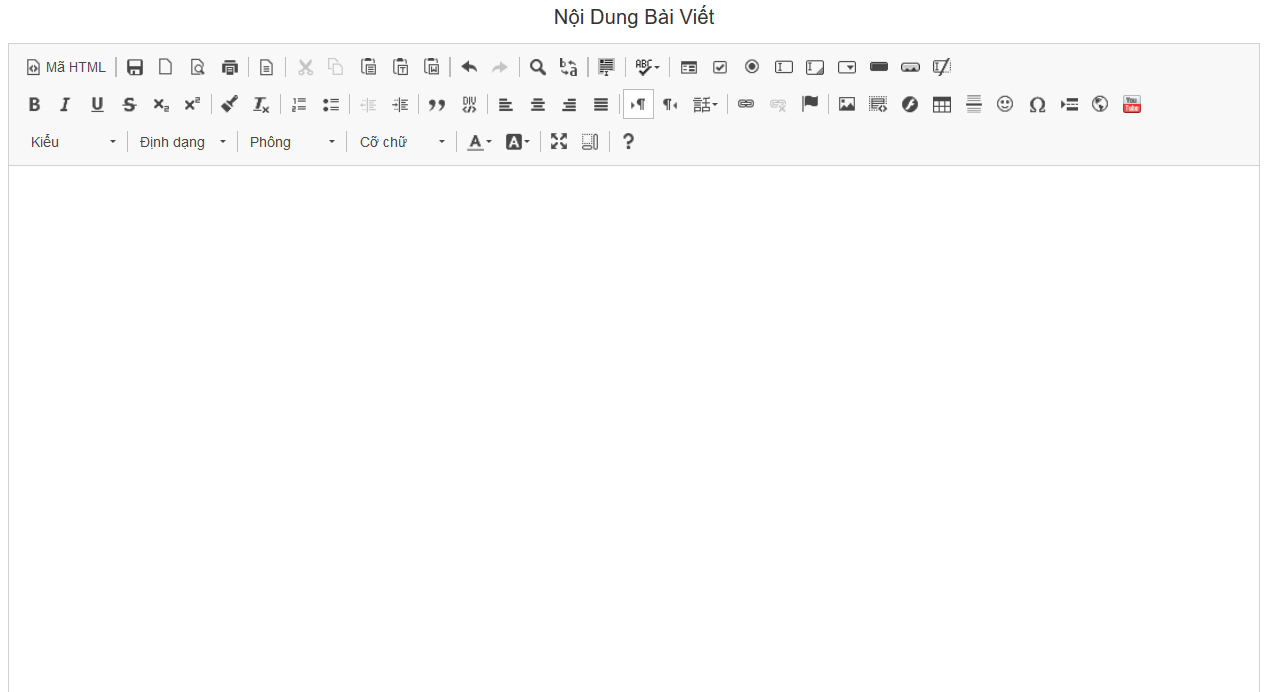Insert a YouTube video via toolbar icon
Image resolution: width=1269 pixels, height=692 pixels.
point(1131,104)
